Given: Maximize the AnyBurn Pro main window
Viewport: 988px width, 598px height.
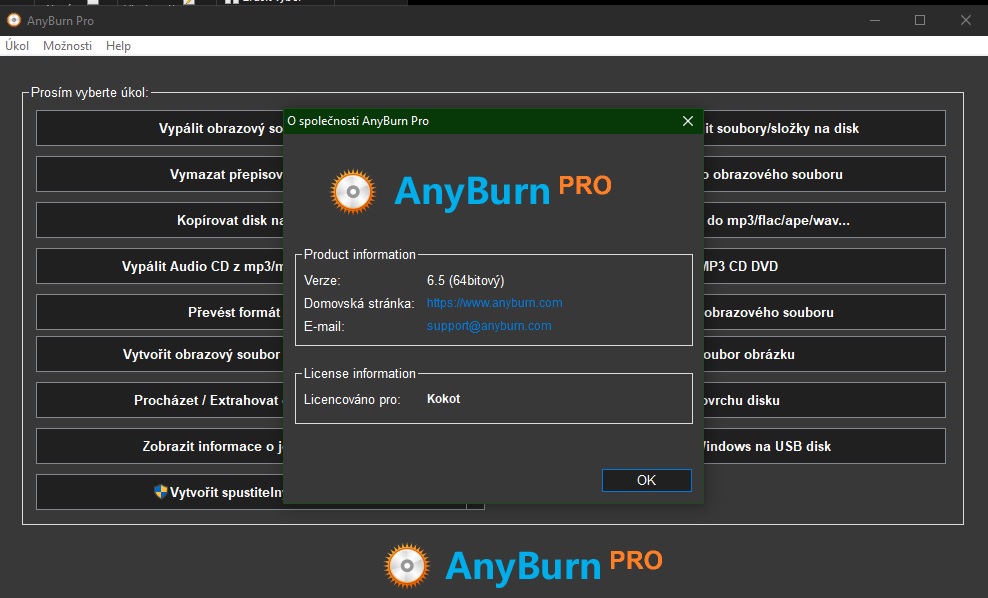Looking at the screenshot, I should [x=920, y=20].
